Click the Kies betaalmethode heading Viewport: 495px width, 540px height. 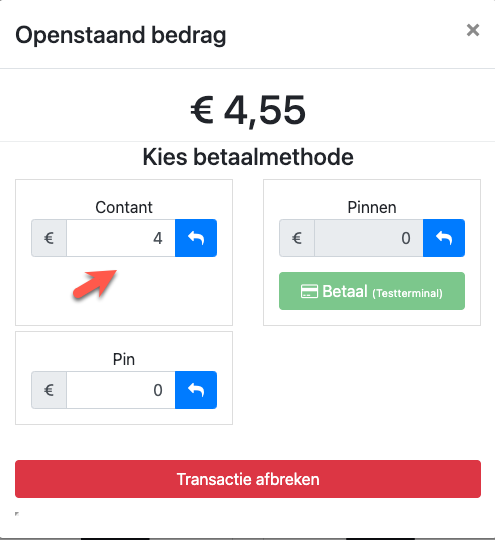point(248,157)
